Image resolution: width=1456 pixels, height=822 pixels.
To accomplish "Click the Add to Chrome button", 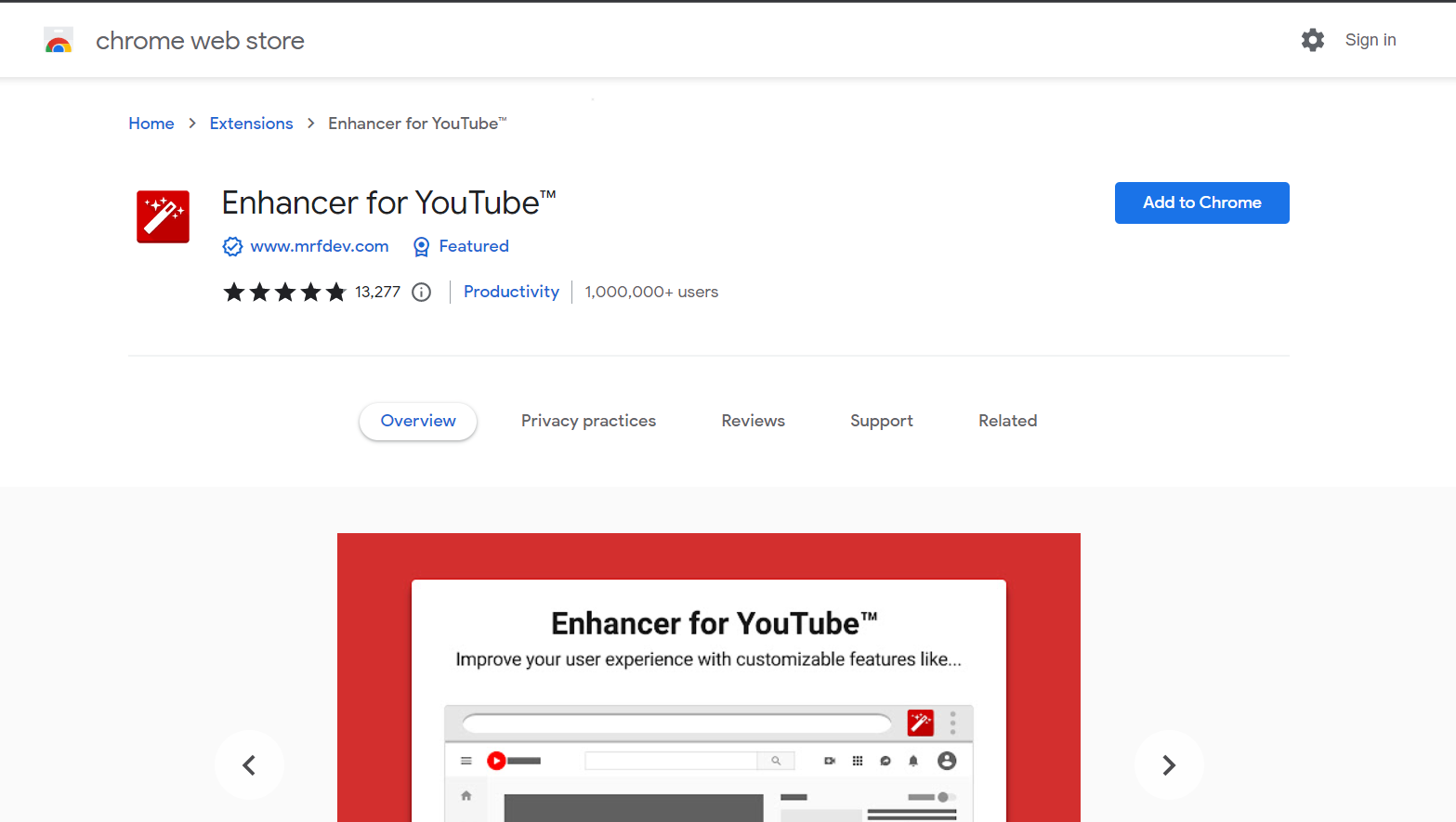I will (1201, 202).
